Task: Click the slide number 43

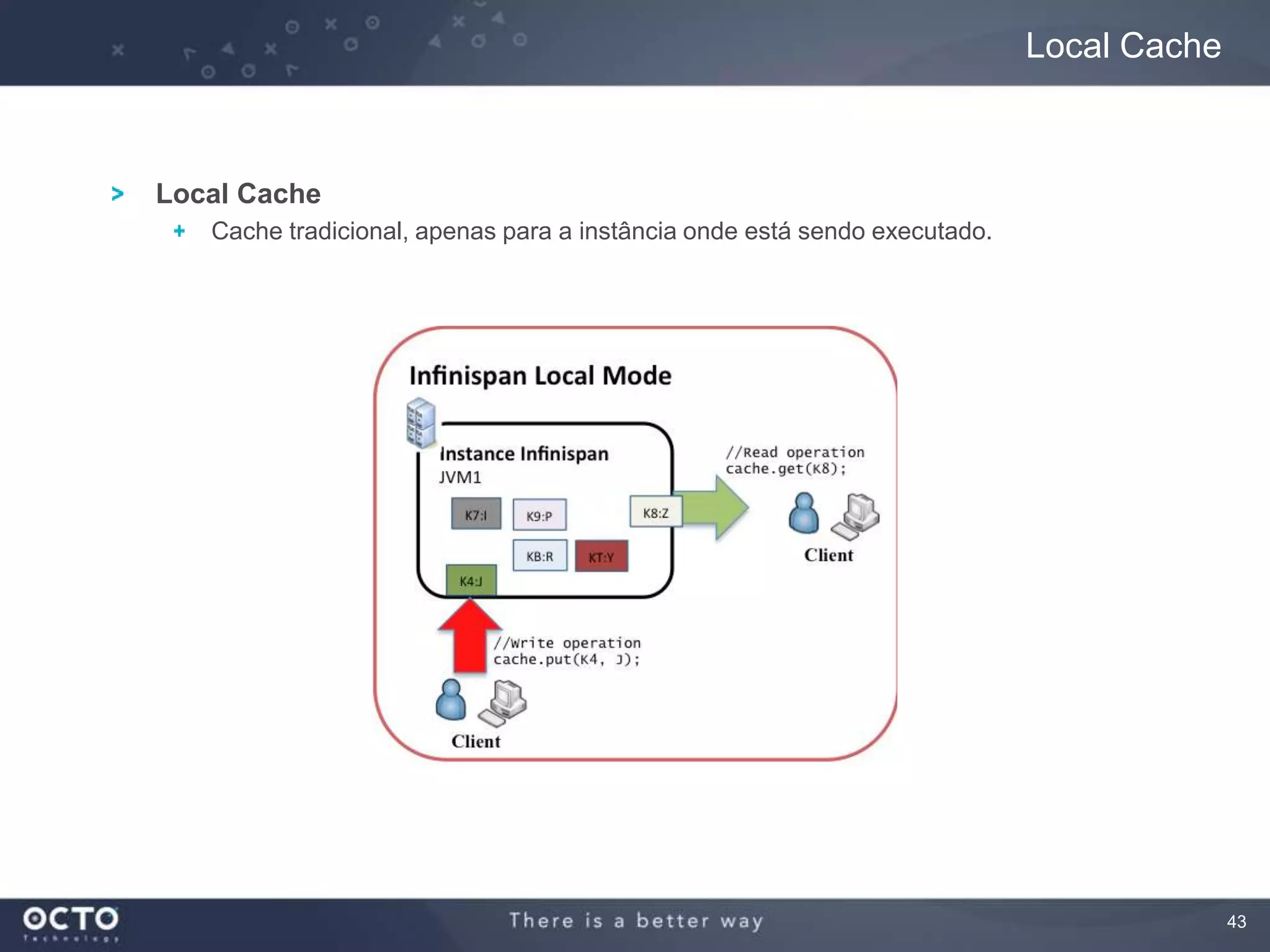Action: pyautogui.click(x=1236, y=922)
